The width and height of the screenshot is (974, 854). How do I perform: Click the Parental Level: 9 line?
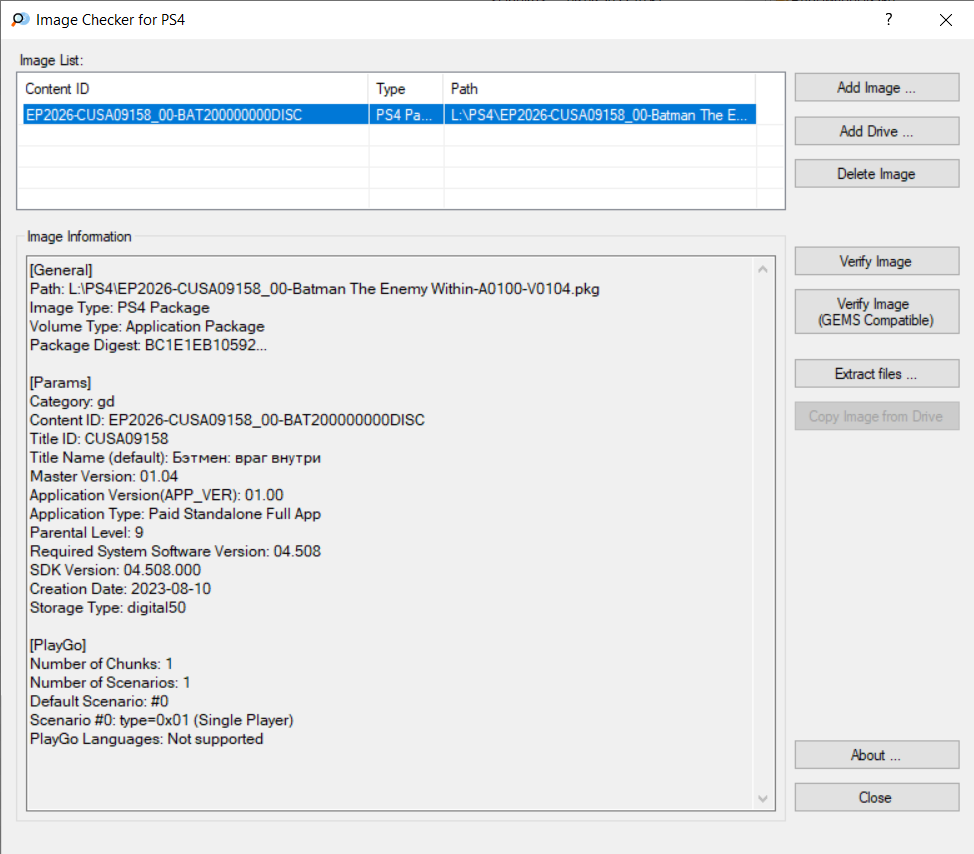coord(87,533)
